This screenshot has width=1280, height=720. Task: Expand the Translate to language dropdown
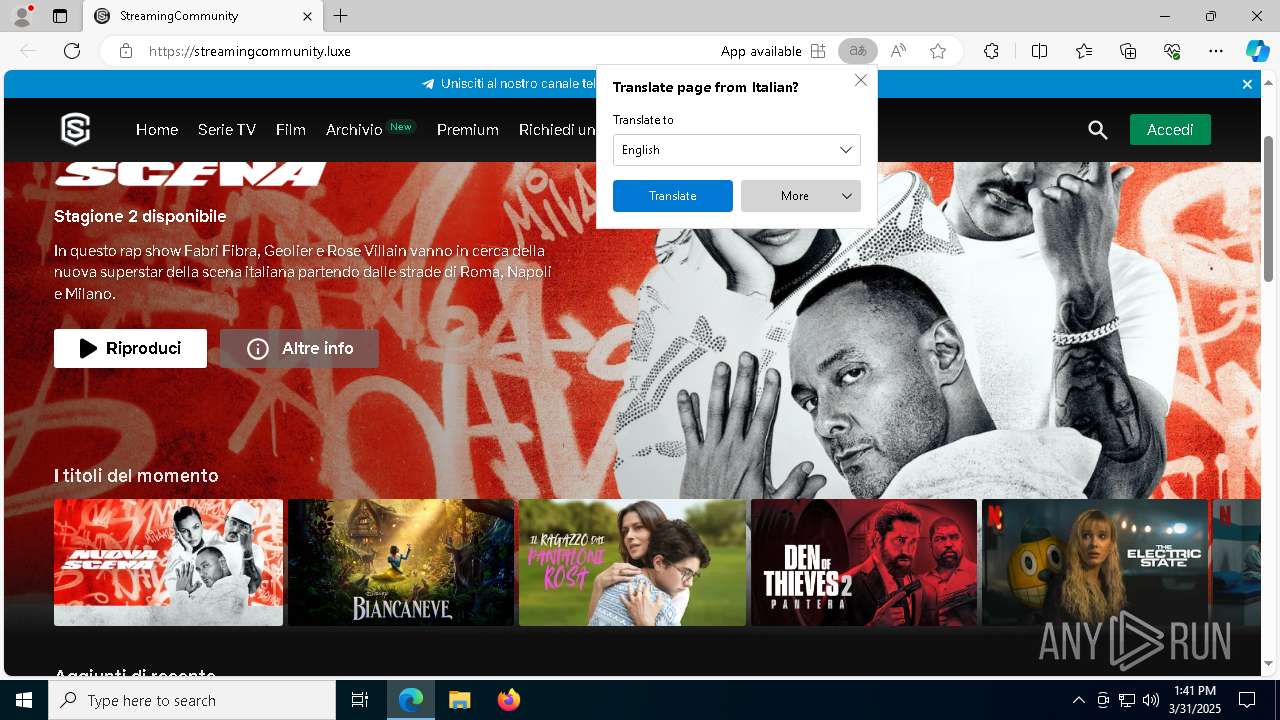[x=737, y=150]
